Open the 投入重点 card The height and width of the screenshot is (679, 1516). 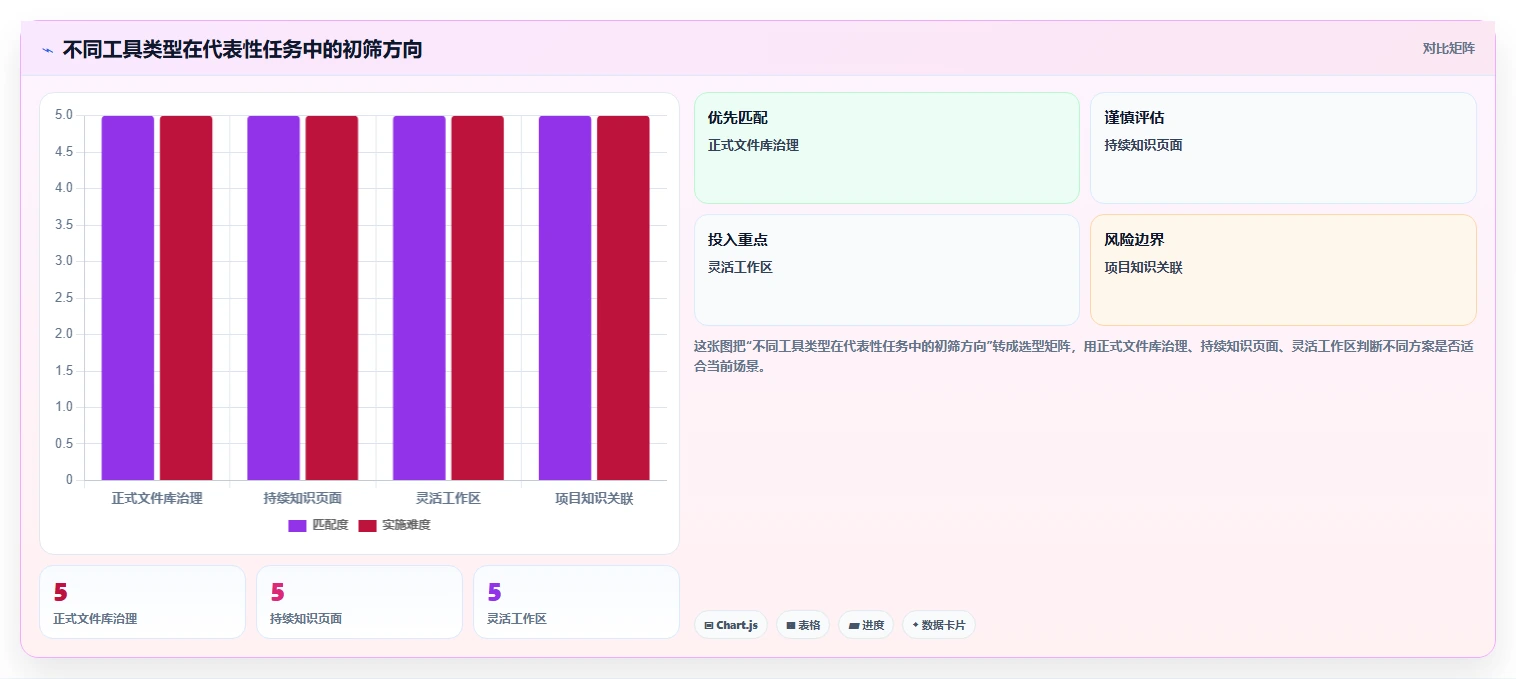tap(887, 270)
